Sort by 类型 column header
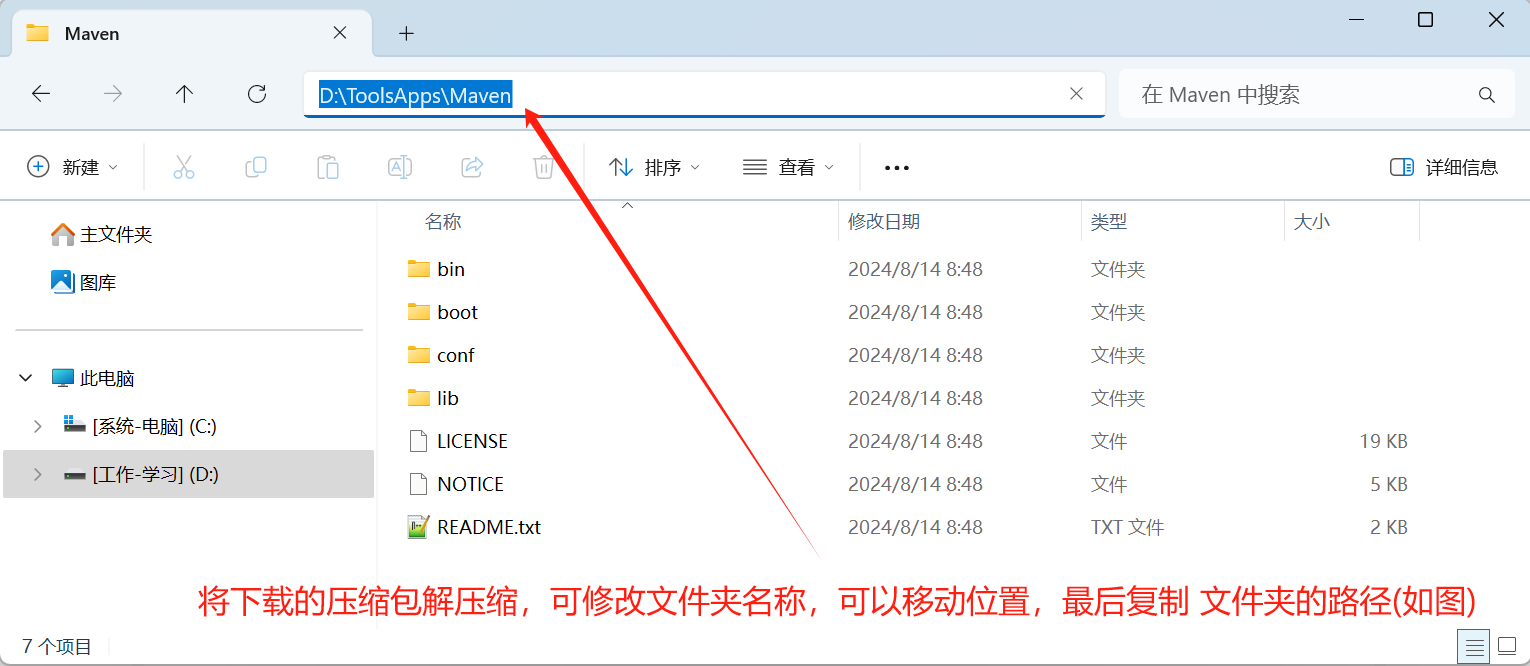This screenshot has width=1530, height=666. [1109, 222]
